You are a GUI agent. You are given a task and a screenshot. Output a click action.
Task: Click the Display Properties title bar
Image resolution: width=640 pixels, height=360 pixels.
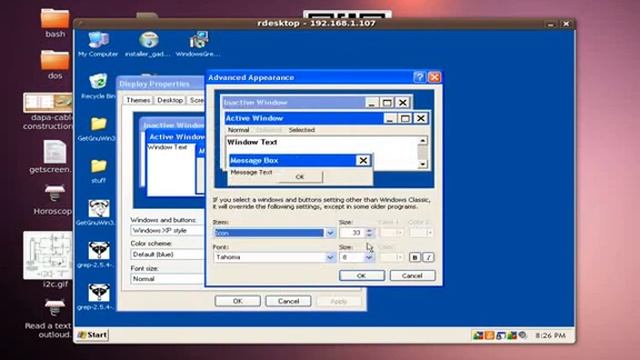point(161,84)
